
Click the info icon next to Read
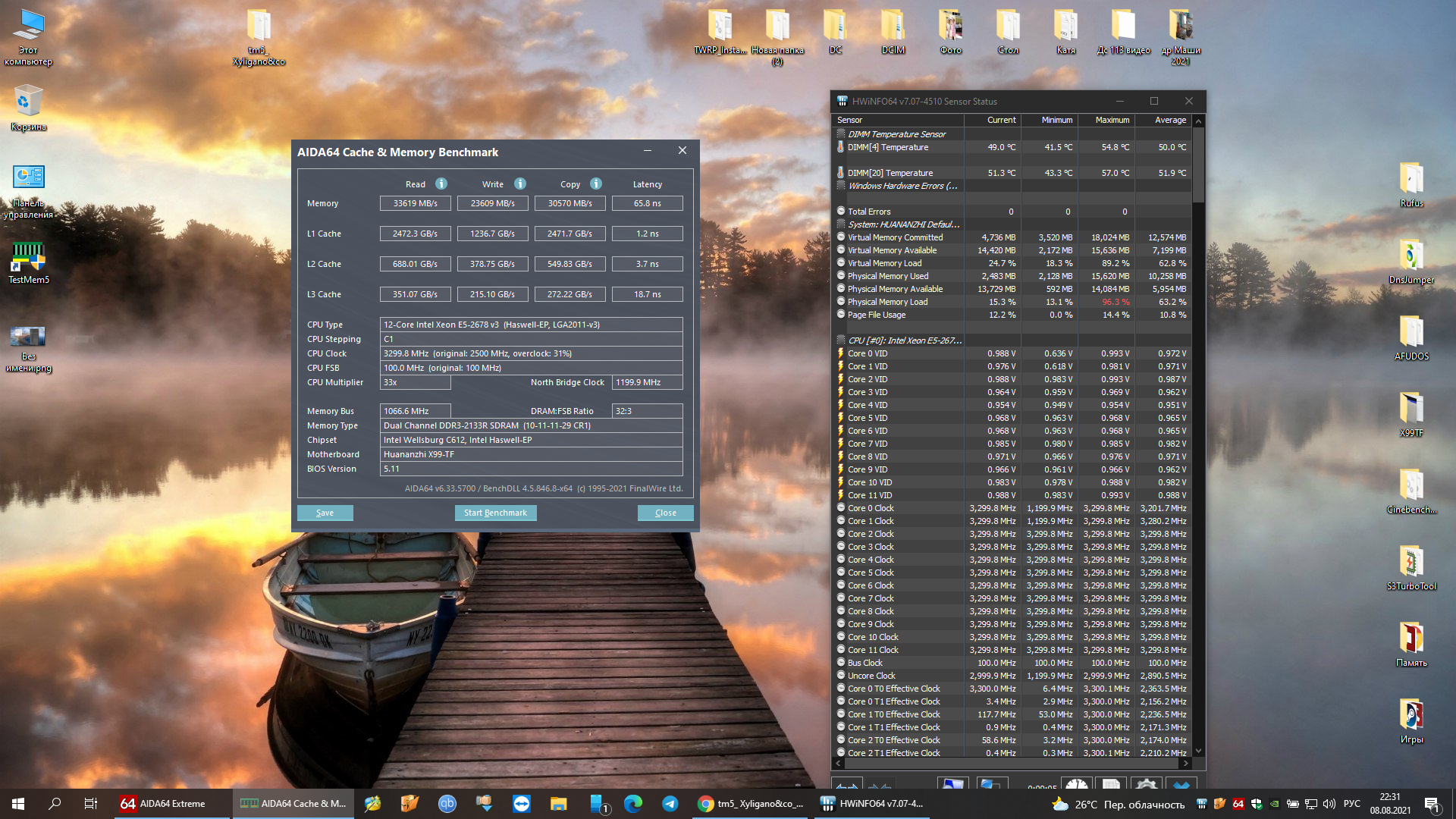click(x=441, y=184)
